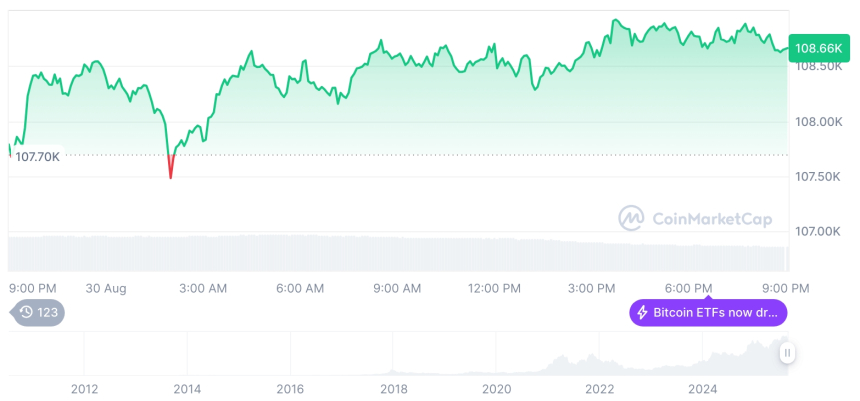
Task: Click the 30 Aug date axis label
Action: click(106, 288)
